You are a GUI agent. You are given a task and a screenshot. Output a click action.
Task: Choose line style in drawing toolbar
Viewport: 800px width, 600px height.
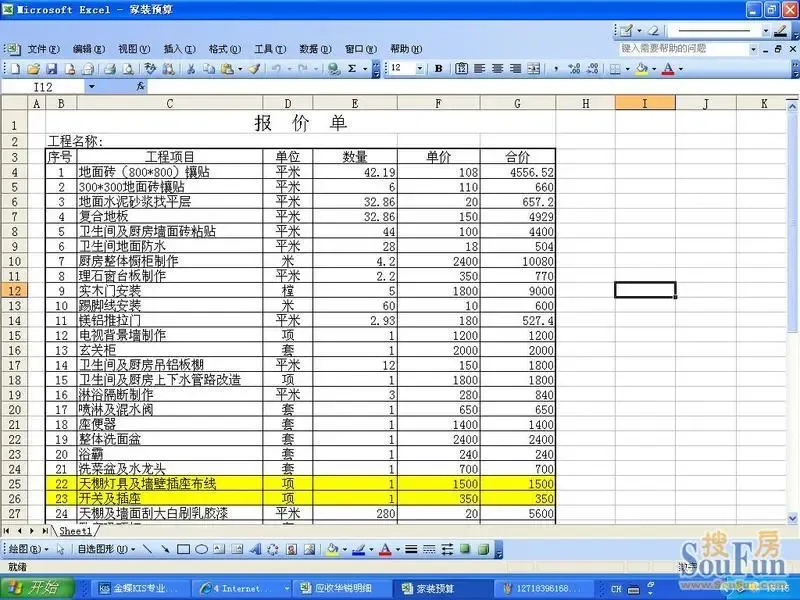click(x=411, y=549)
